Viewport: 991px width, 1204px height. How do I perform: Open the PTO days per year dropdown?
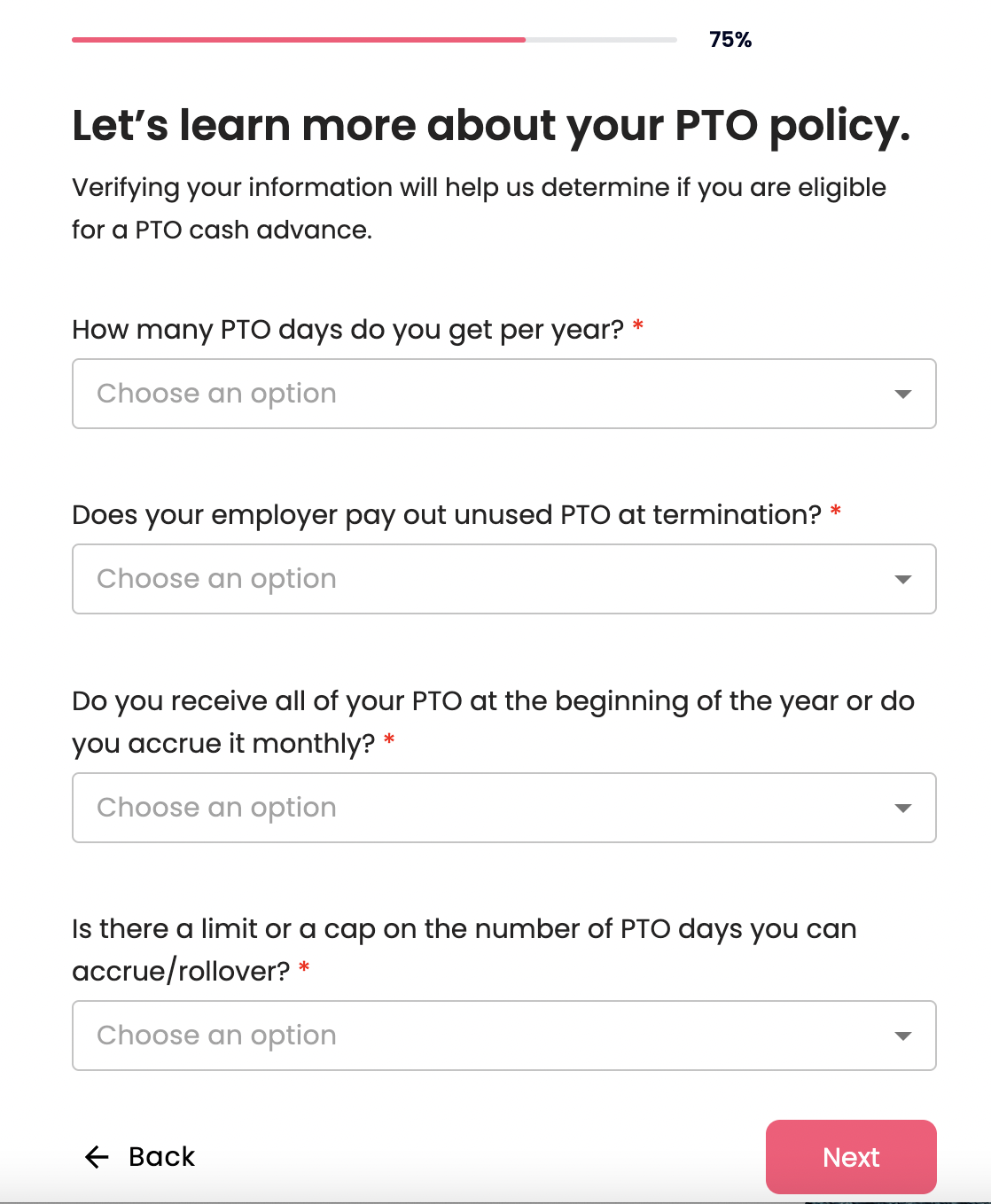pos(503,394)
